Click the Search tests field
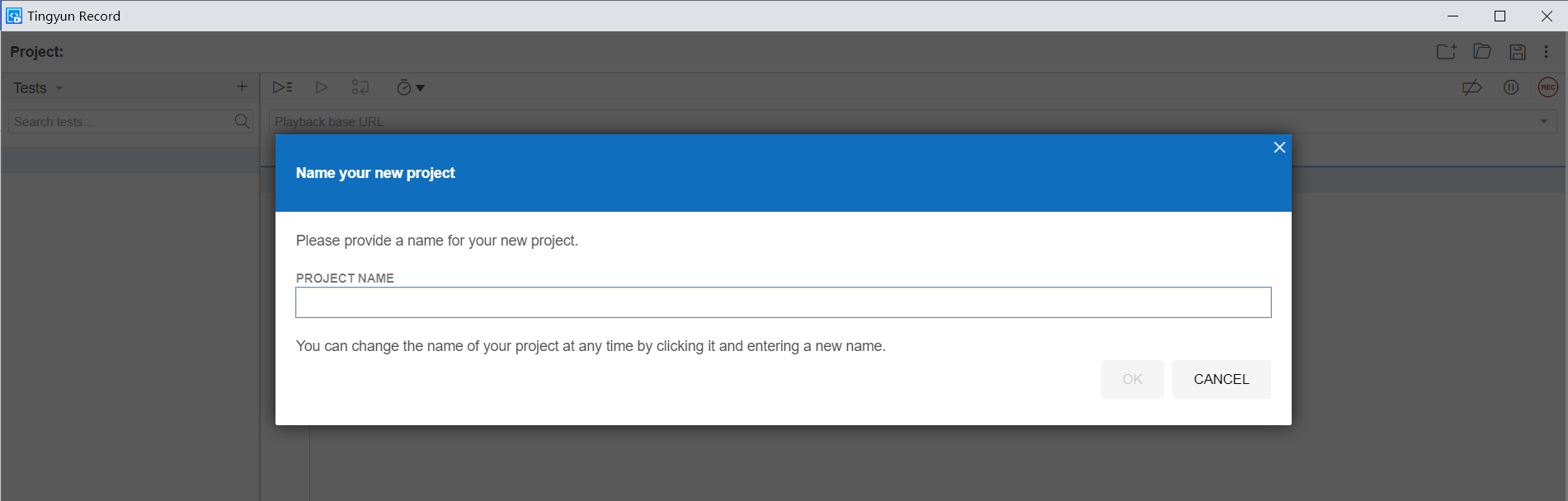Image resolution: width=1568 pixels, height=501 pixels. click(120, 122)
